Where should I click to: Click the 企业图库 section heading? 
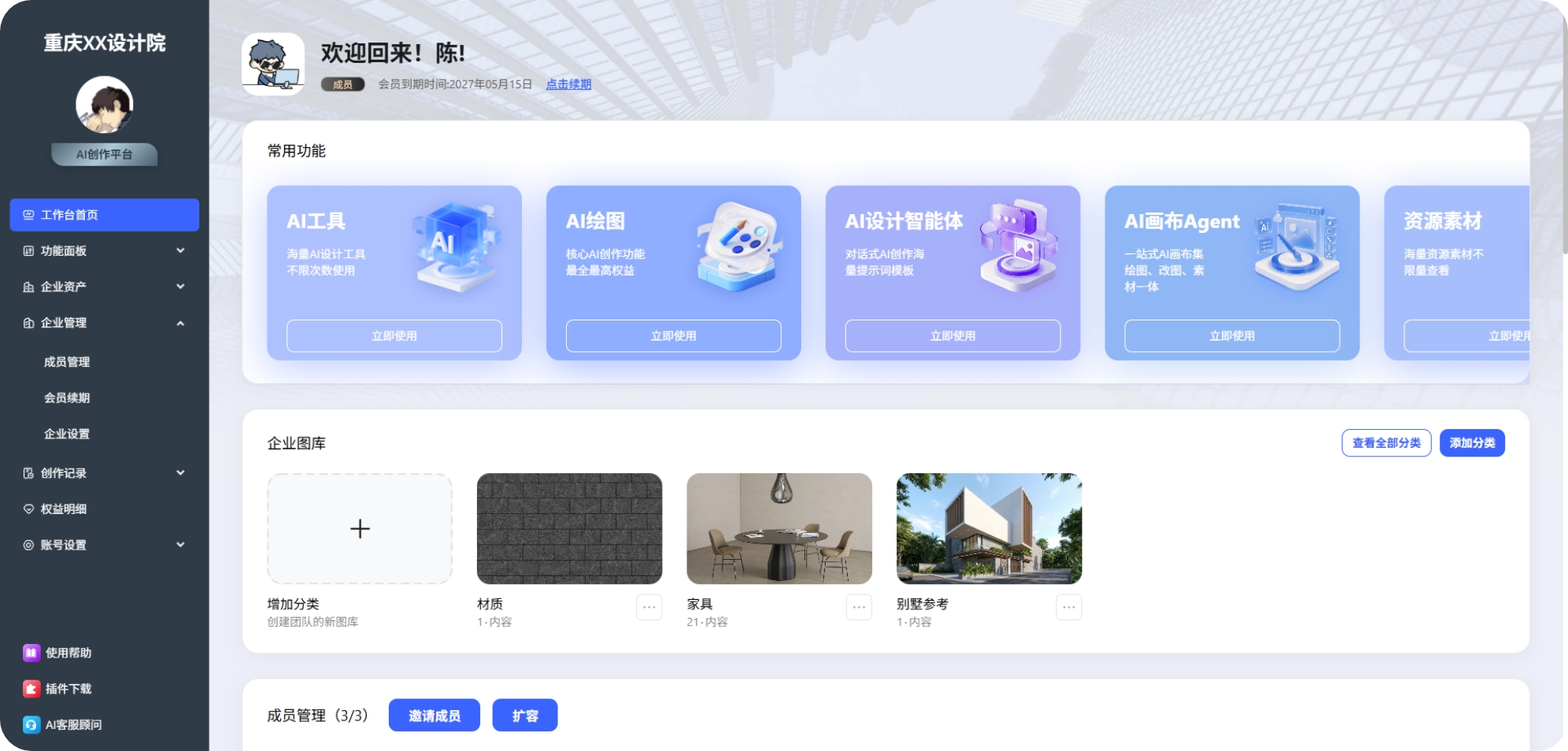click(296, 443)
